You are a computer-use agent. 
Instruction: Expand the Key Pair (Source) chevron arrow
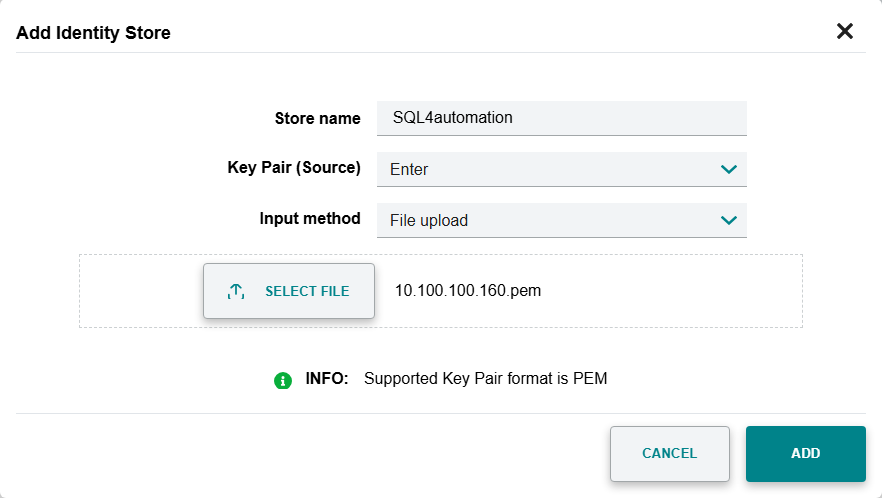pos(728,169)
